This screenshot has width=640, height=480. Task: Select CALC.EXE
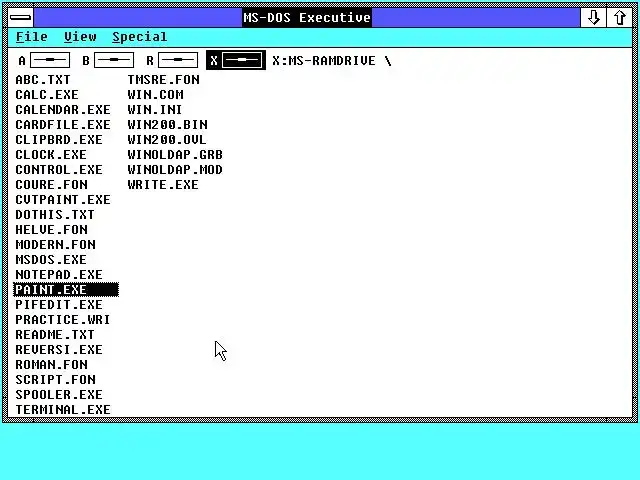(47, 95)
